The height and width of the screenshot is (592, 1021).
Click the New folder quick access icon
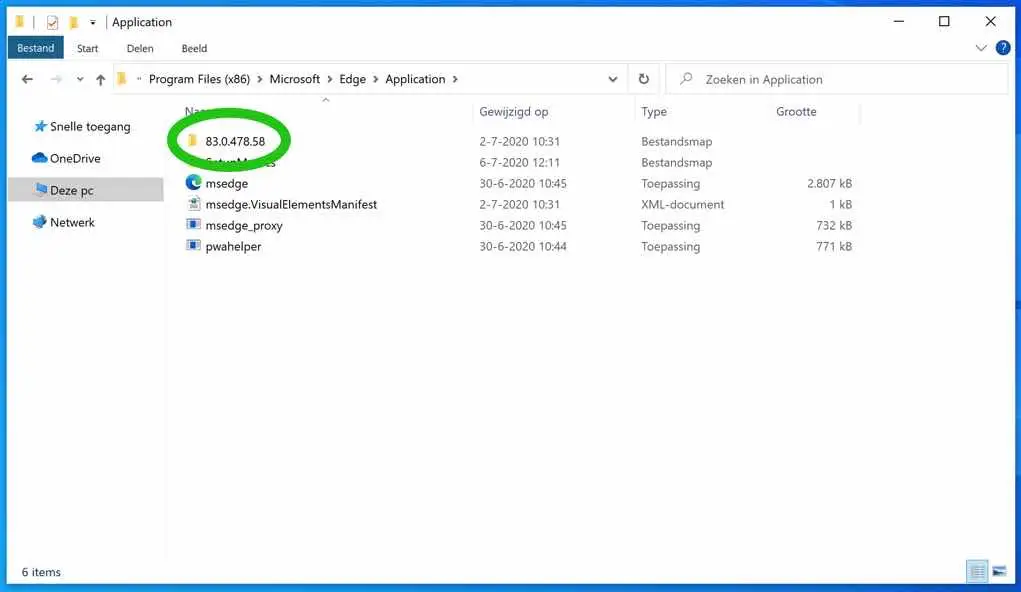[74, 22]
